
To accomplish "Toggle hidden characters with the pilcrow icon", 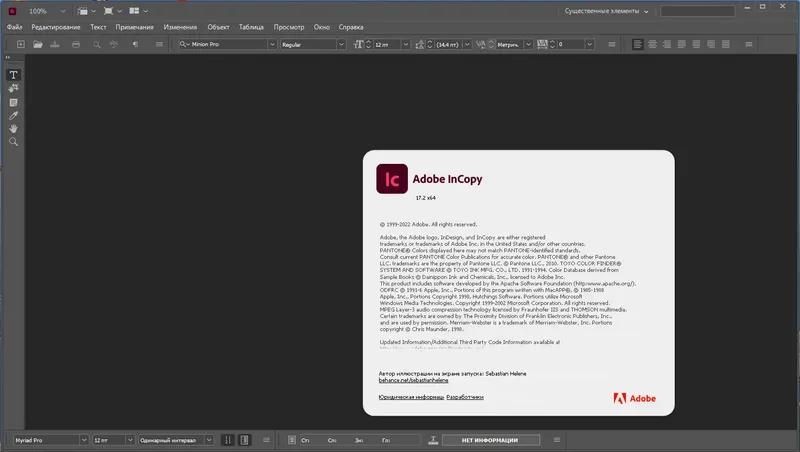I will pos(135,44).
